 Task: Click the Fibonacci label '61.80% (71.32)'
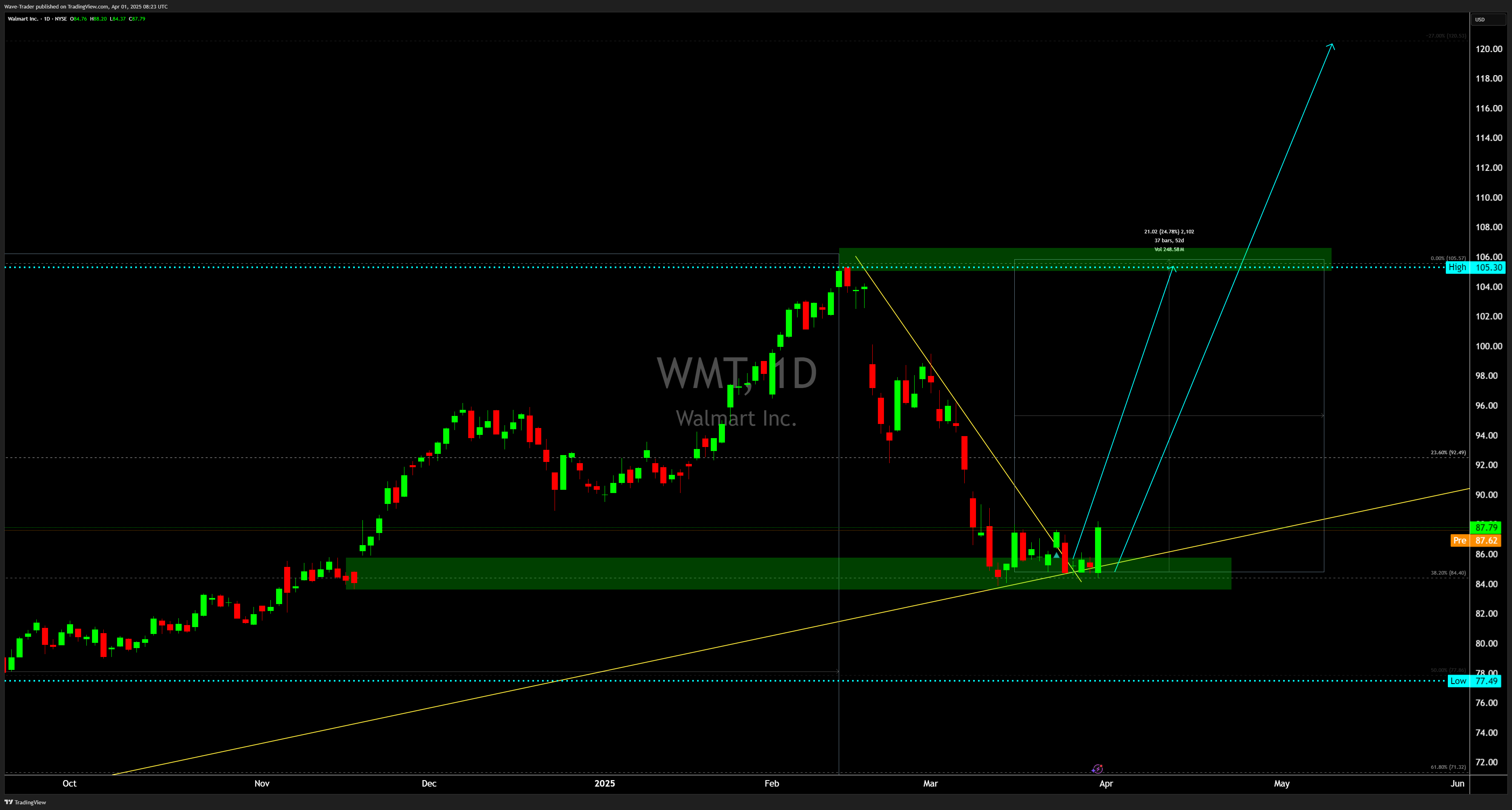coord(1448,766)
